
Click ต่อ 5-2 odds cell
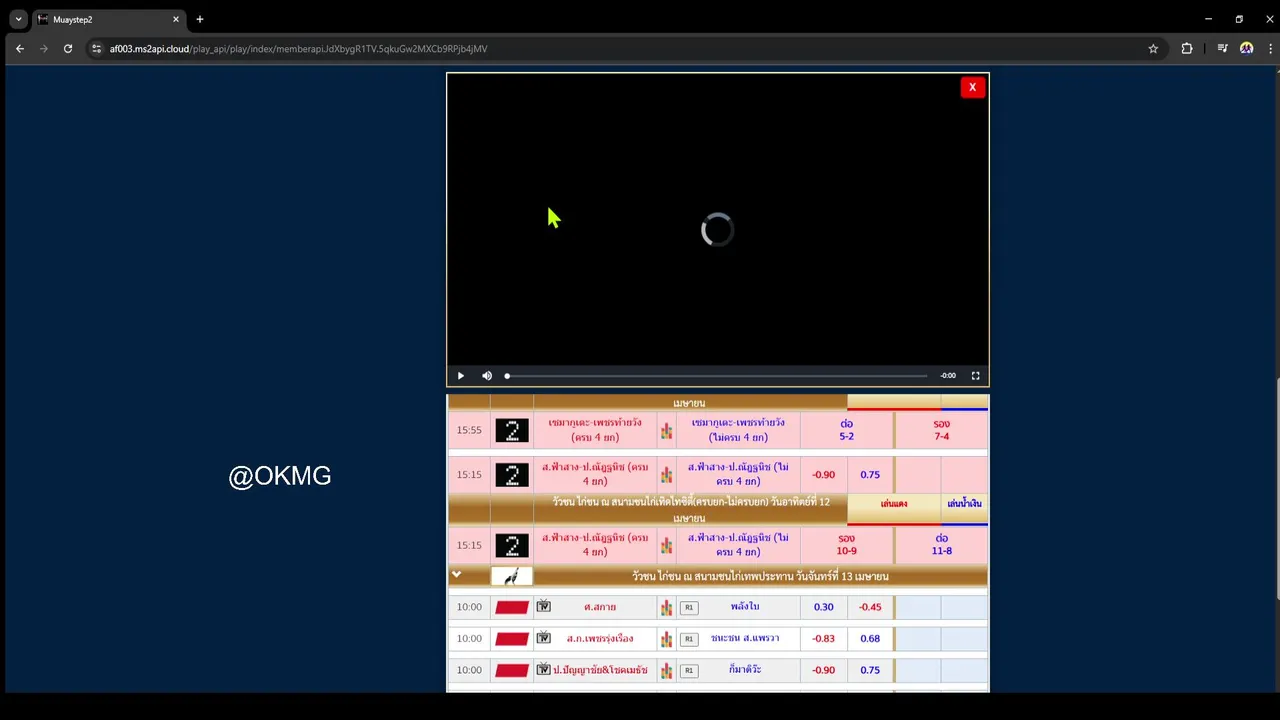pyautogui.click(x=846, y=430)
